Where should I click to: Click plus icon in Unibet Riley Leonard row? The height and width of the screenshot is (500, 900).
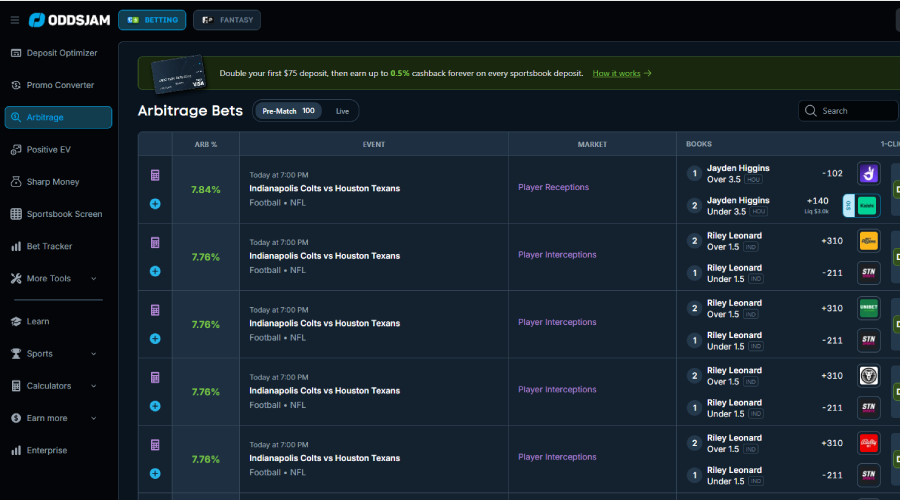155,339
